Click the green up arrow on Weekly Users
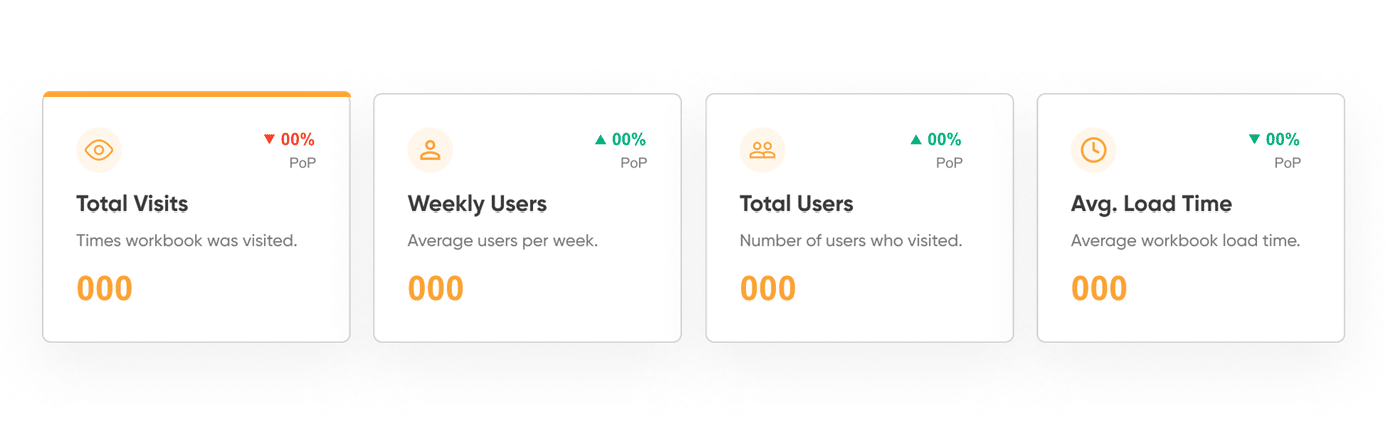Viewport: 1386px width, 422px height. [x=600, y=139]
